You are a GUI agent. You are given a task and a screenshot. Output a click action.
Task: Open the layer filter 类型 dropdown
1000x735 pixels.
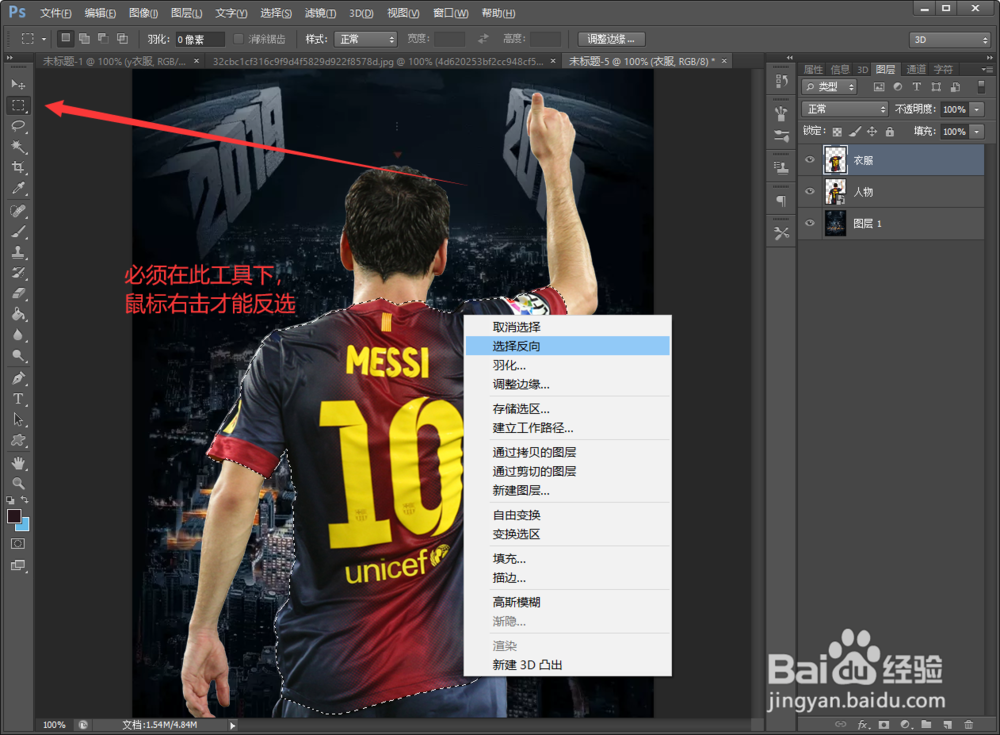coord(829,87)
